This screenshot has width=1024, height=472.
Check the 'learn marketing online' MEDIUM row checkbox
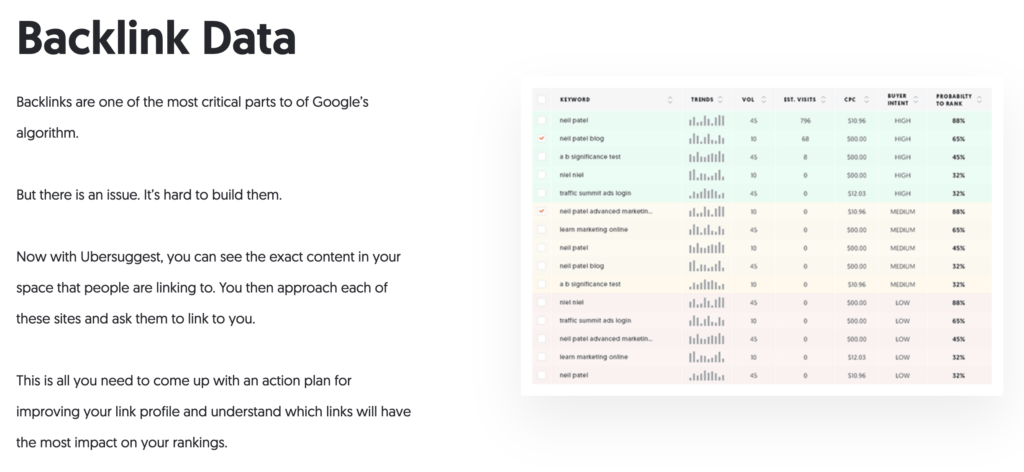541,230
